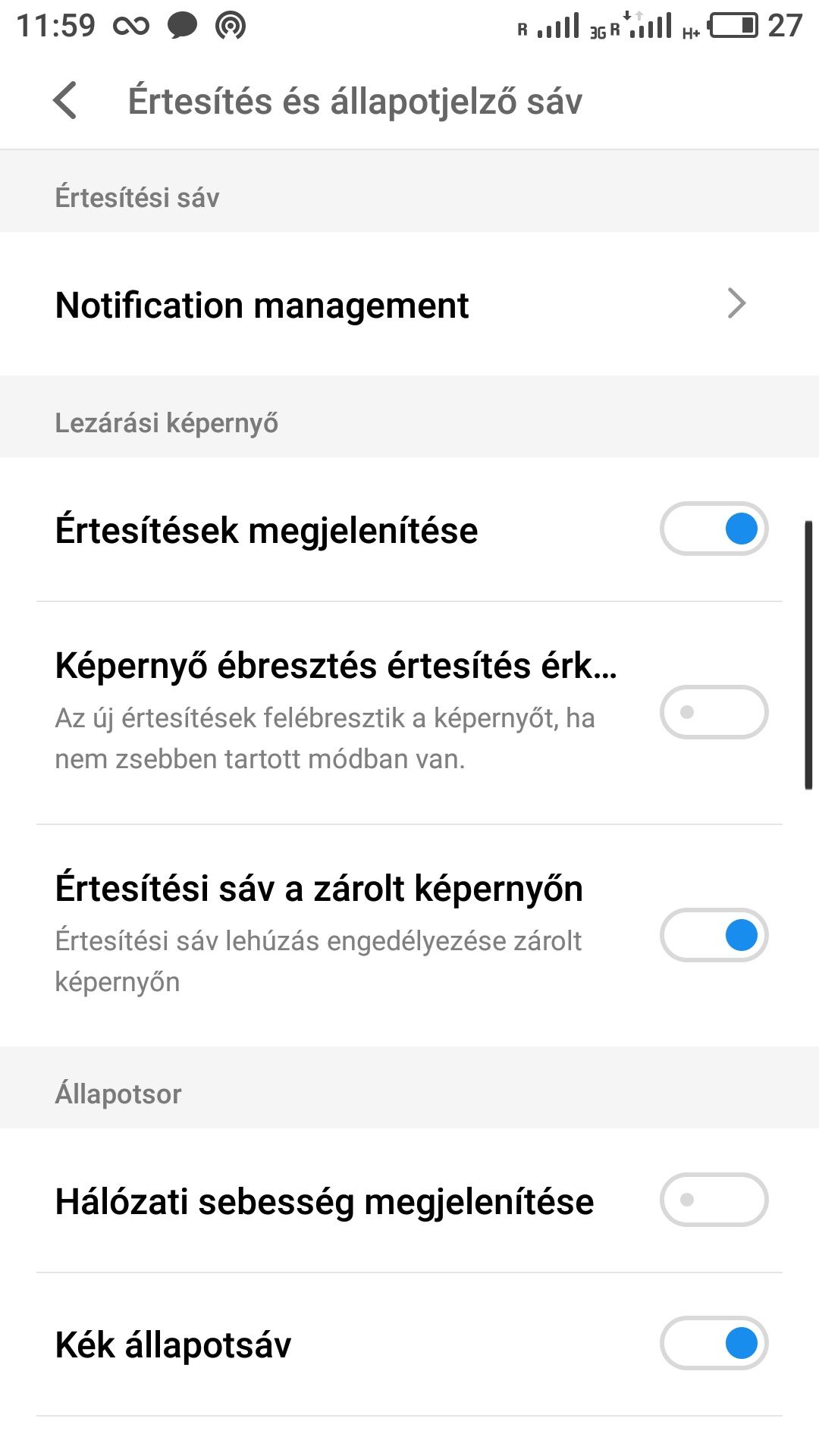This screenshot has height=1456, width=819.
Task: Tap the page title Értesítés és állapotjelző sáv
Action: [x=355, y=102]
